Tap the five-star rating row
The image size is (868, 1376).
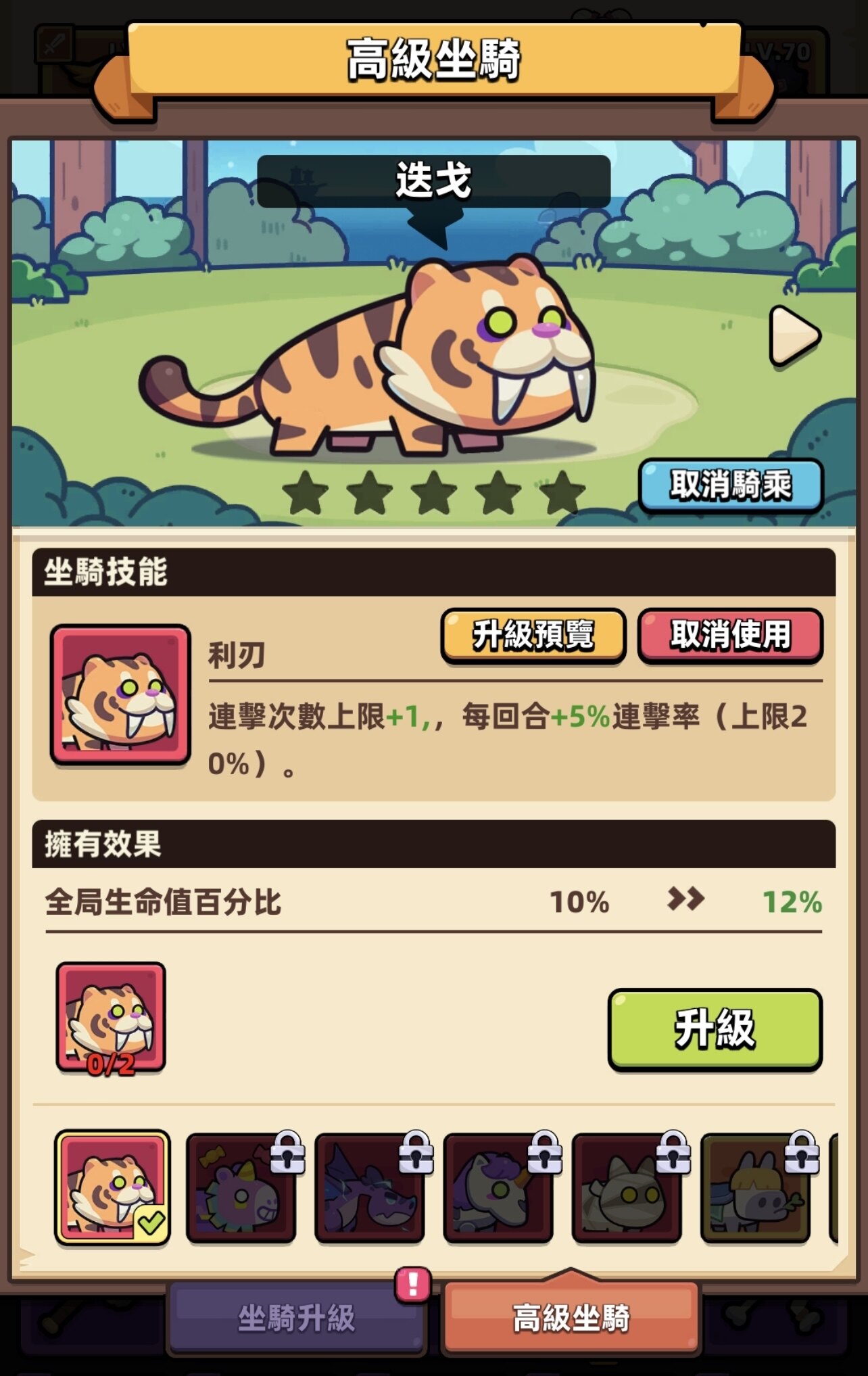[x=433, y=493]
